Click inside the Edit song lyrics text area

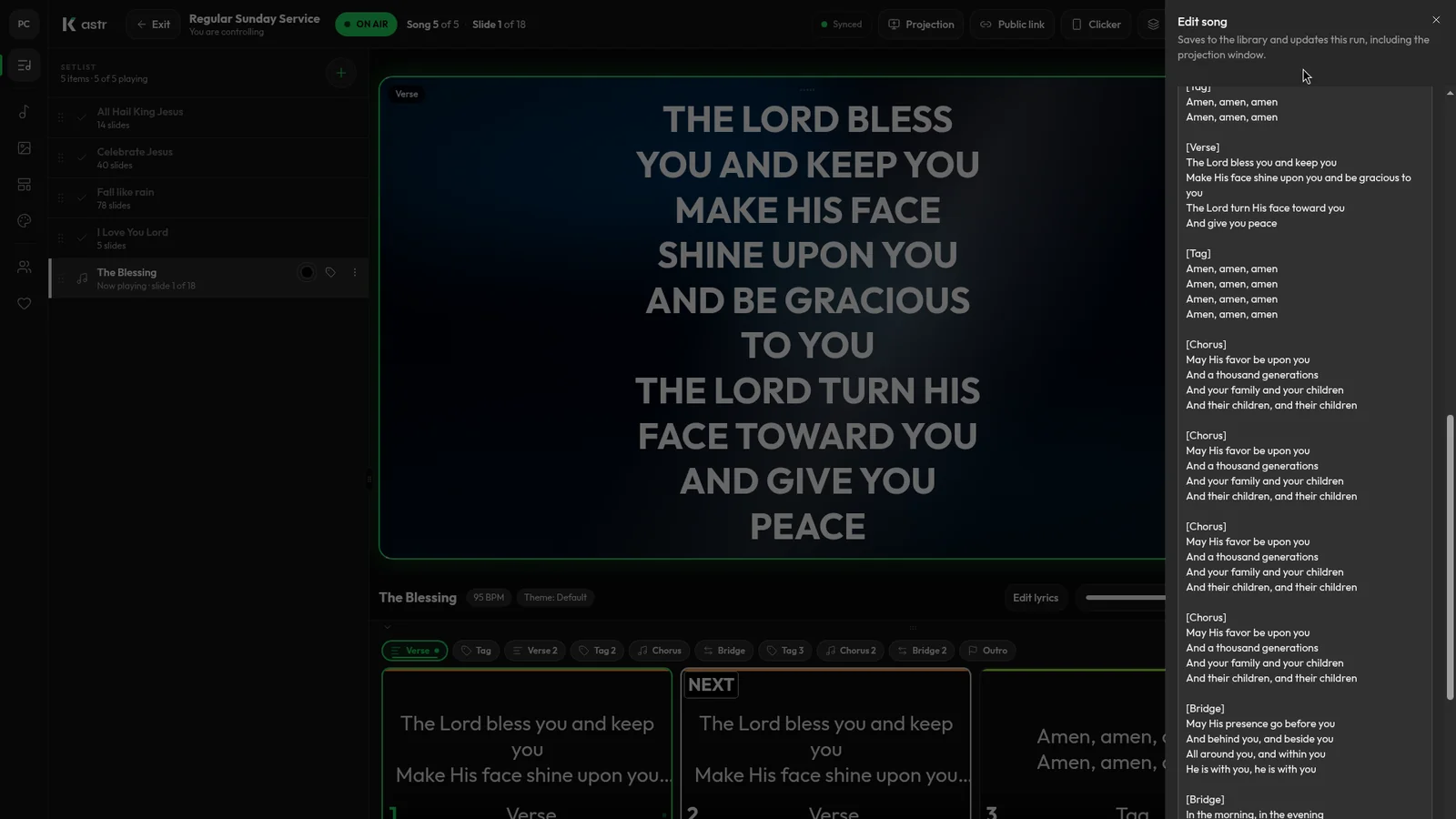[x=1305, y=452]
